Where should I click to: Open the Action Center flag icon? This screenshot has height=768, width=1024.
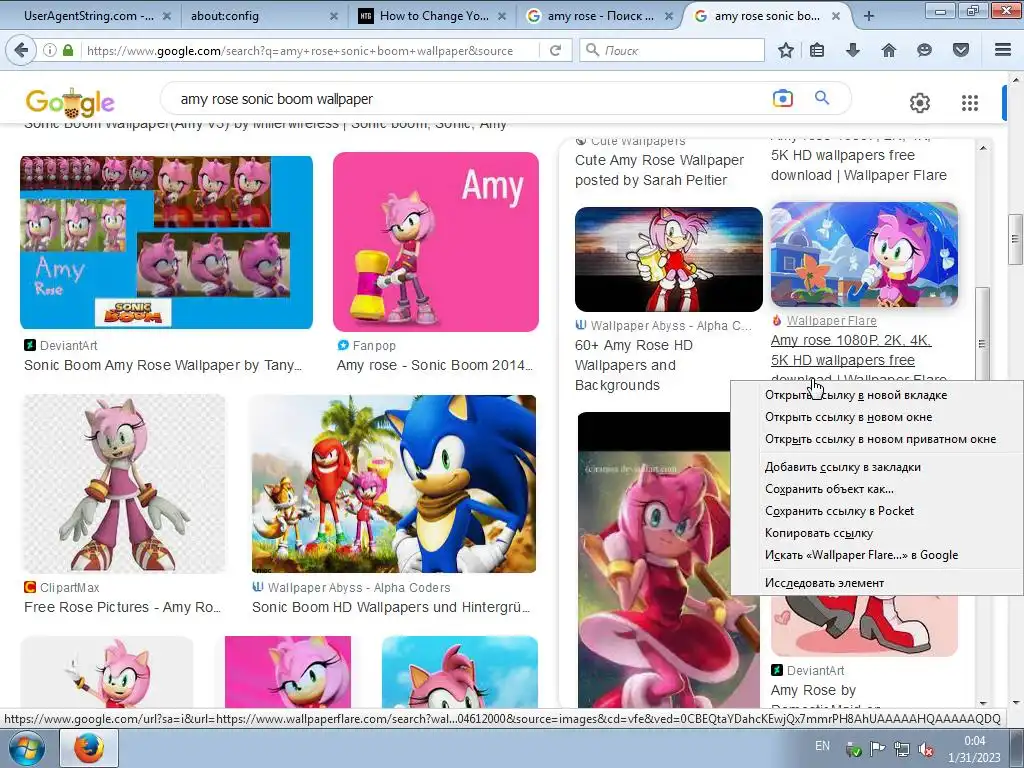tap(877, 750)
